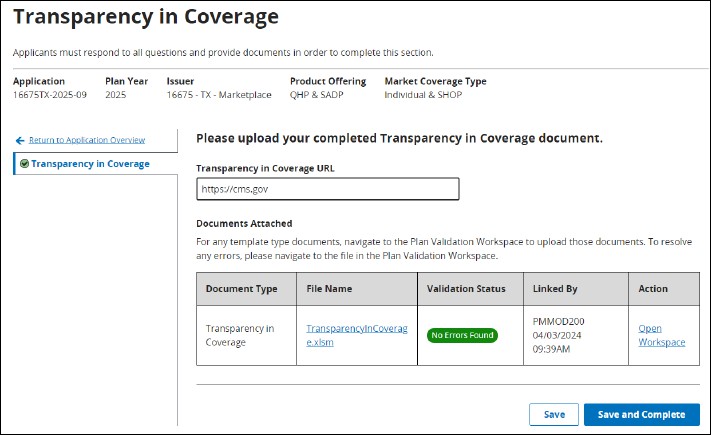711x435 pixels.
Task: Open the TransparencyInCoverage.xlsm file link
Action: [357, 335]
